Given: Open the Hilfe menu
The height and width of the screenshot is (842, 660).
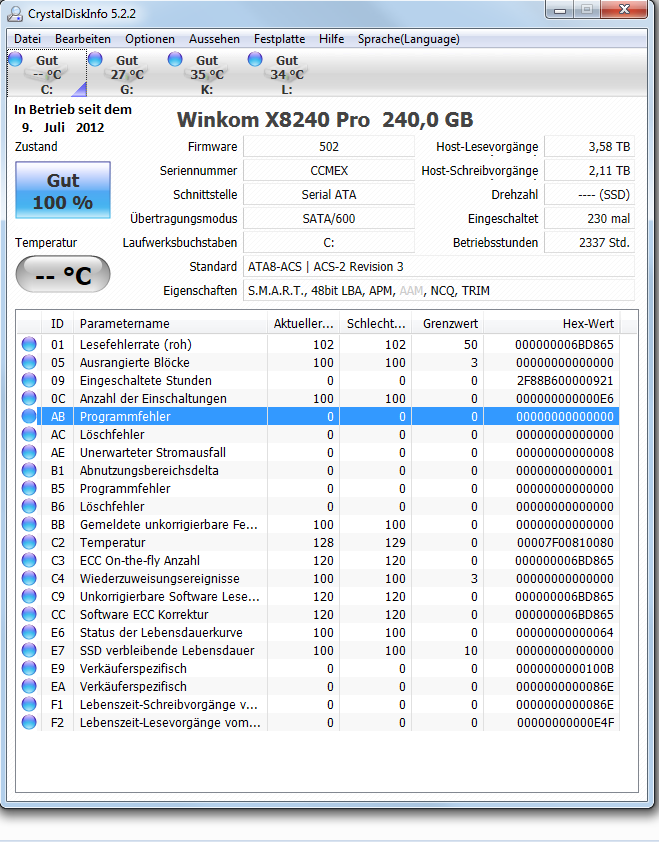Looking at the screenshot, I should (331, 39).
